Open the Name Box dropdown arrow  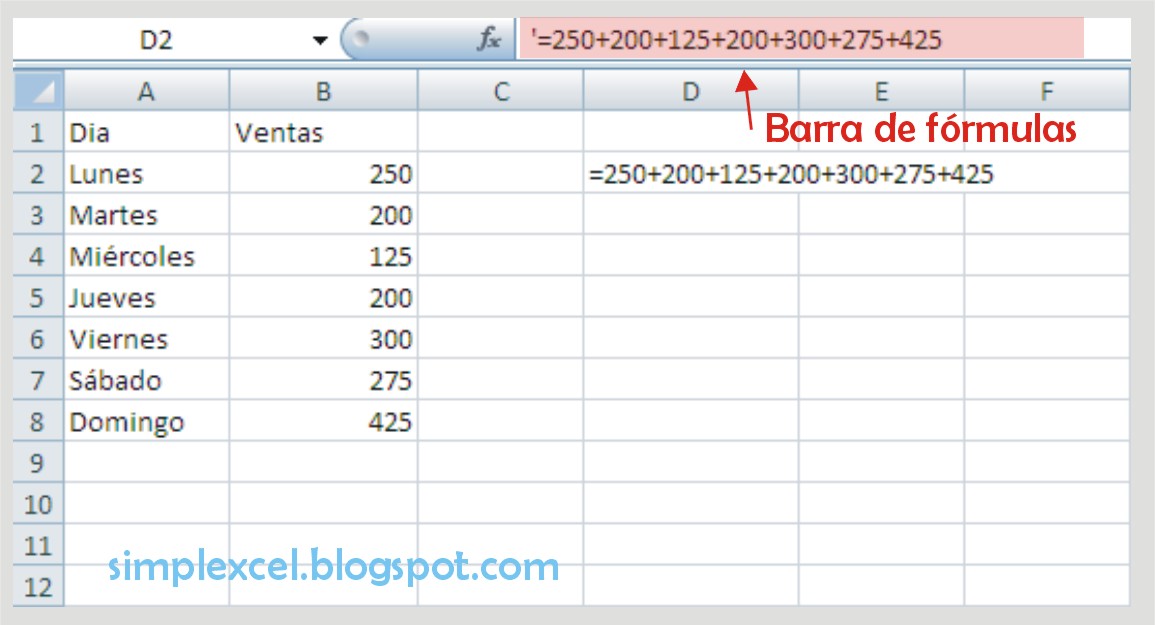pos(319,39)
